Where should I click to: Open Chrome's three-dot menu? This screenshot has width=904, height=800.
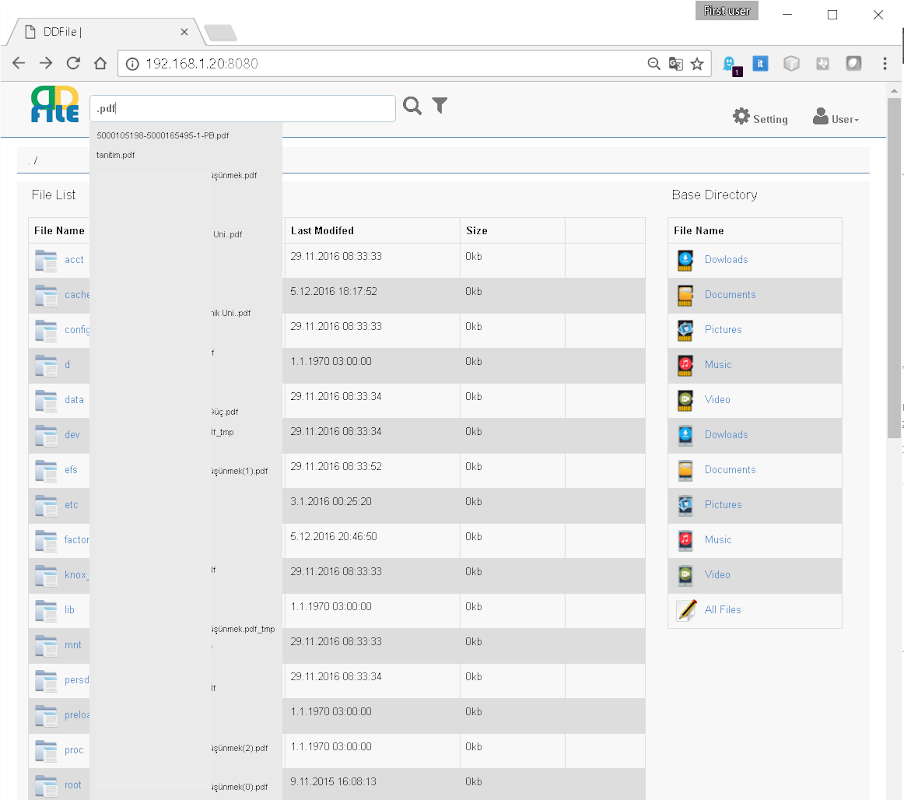[885, 63]
